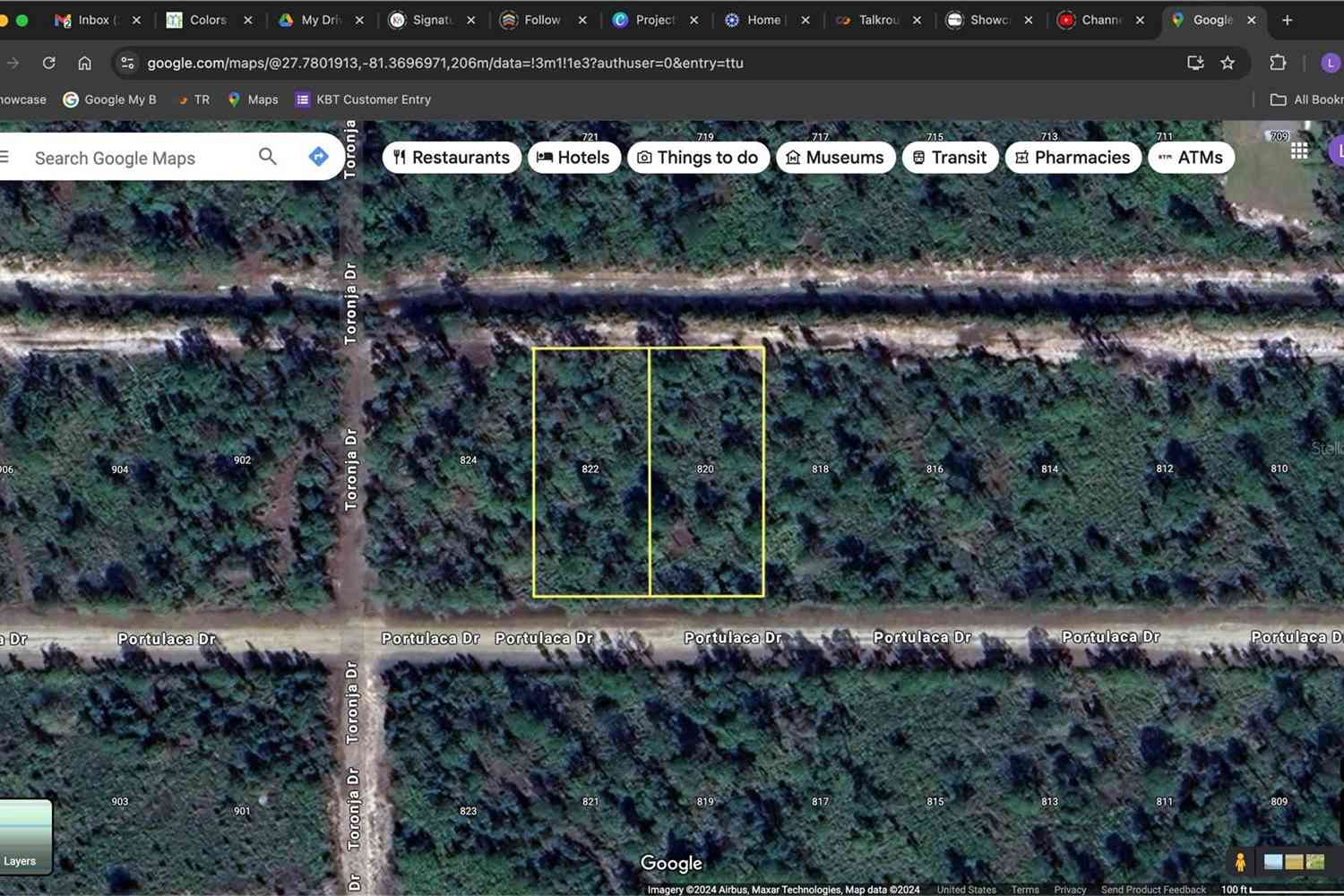The image size is (1344, 896).
Task: Close the Google Maps tab
Action: (x=1252, y=20)
